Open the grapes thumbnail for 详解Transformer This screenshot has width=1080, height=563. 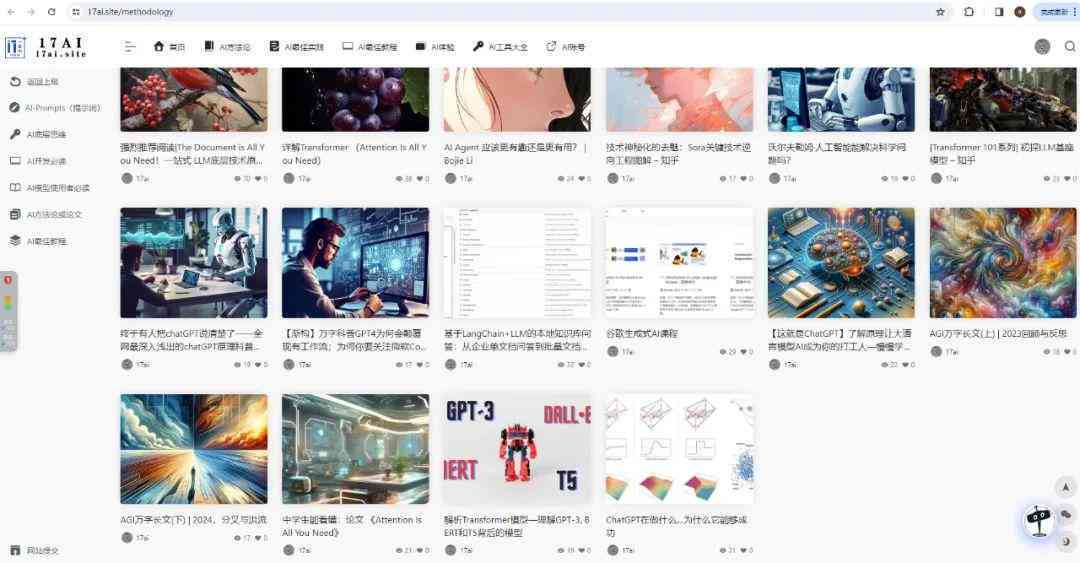point(355,99)
